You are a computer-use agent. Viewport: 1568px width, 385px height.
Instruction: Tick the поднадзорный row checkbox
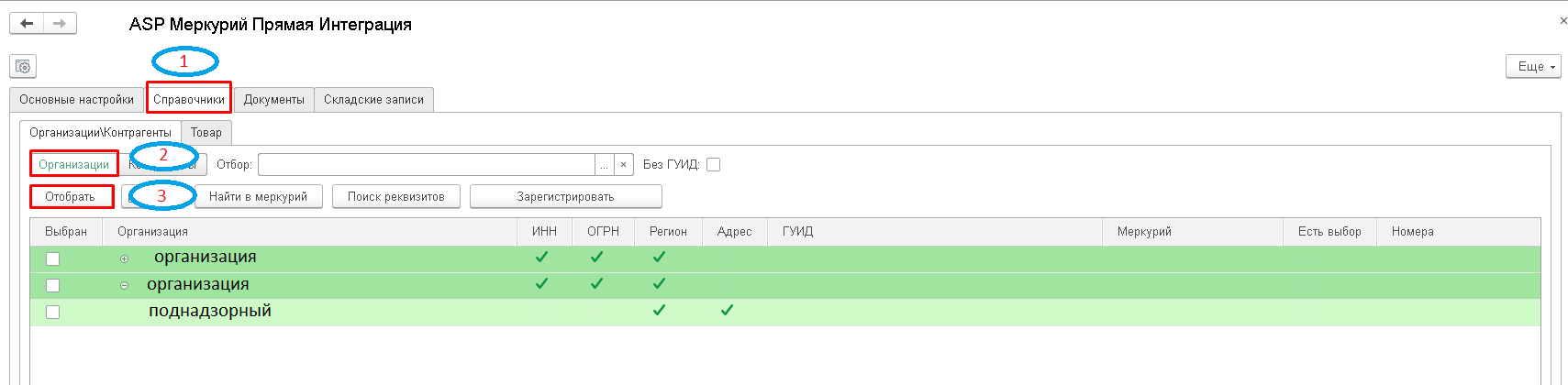point(53,312)
